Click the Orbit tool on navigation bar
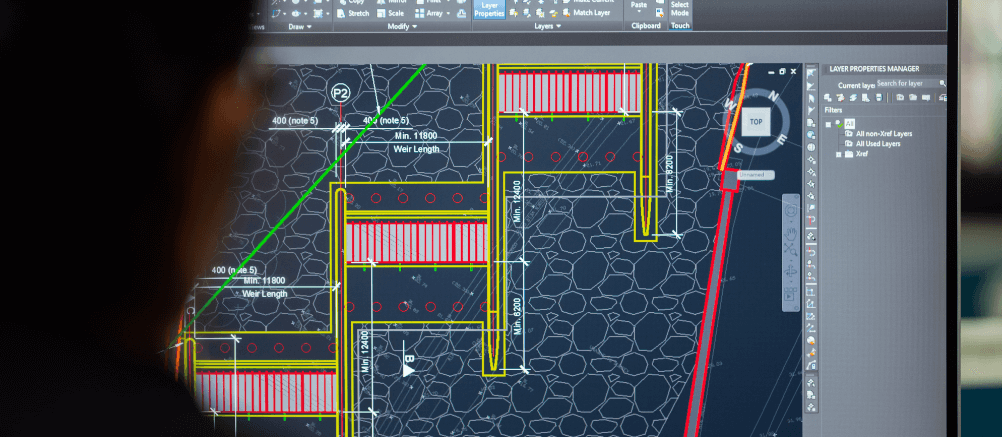 (791, 272)
